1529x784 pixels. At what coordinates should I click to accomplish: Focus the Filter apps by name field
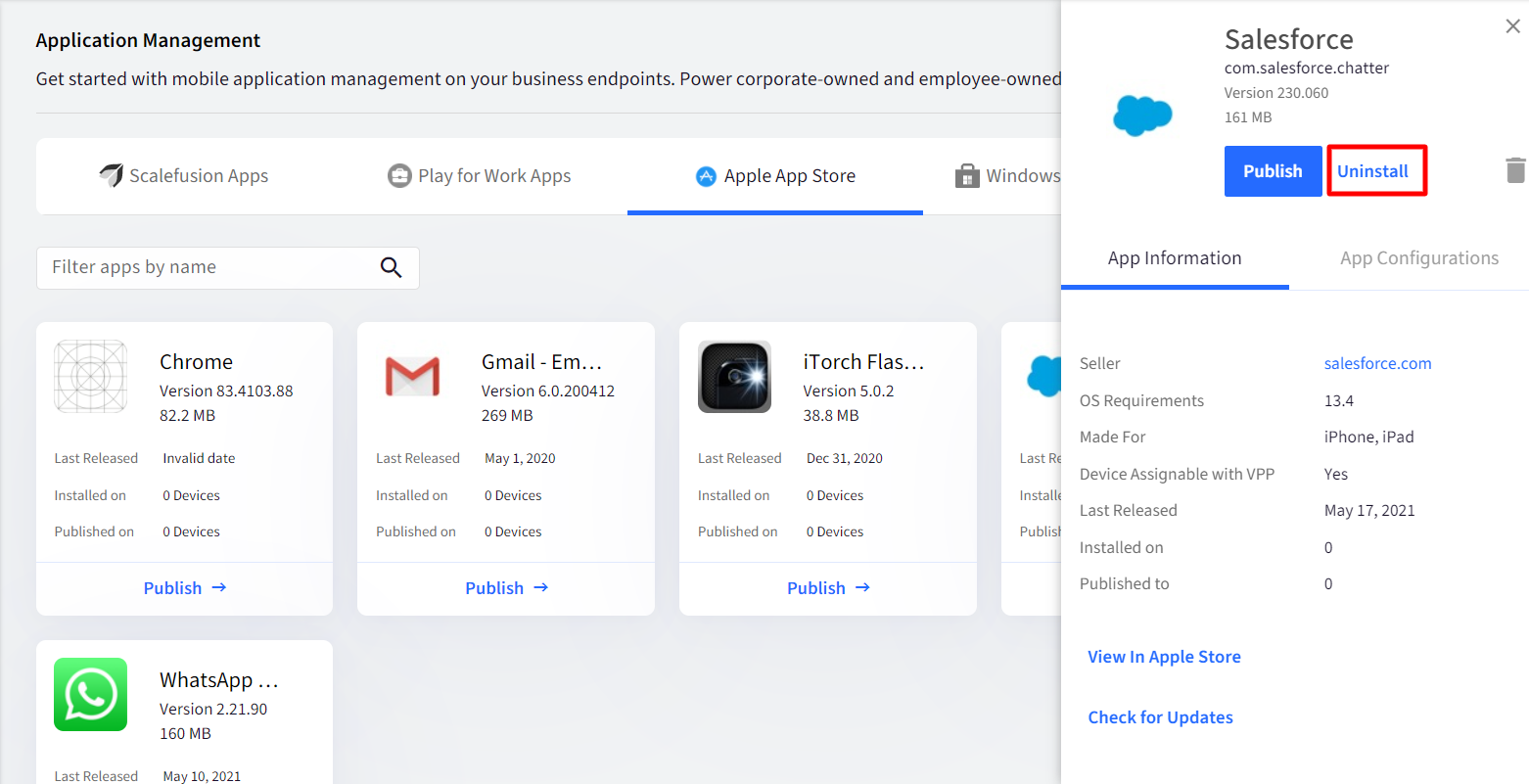(228, 268)
